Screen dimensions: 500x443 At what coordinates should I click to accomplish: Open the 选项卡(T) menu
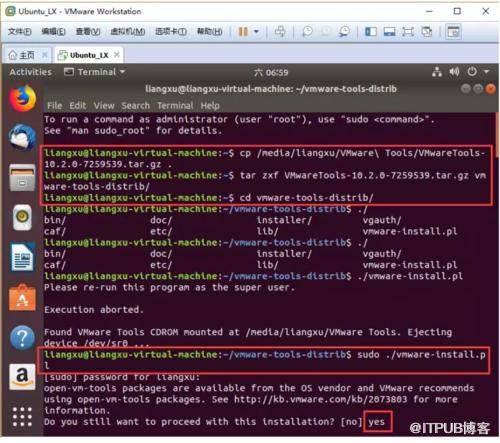pyautogui.click(x=171, y=32)
